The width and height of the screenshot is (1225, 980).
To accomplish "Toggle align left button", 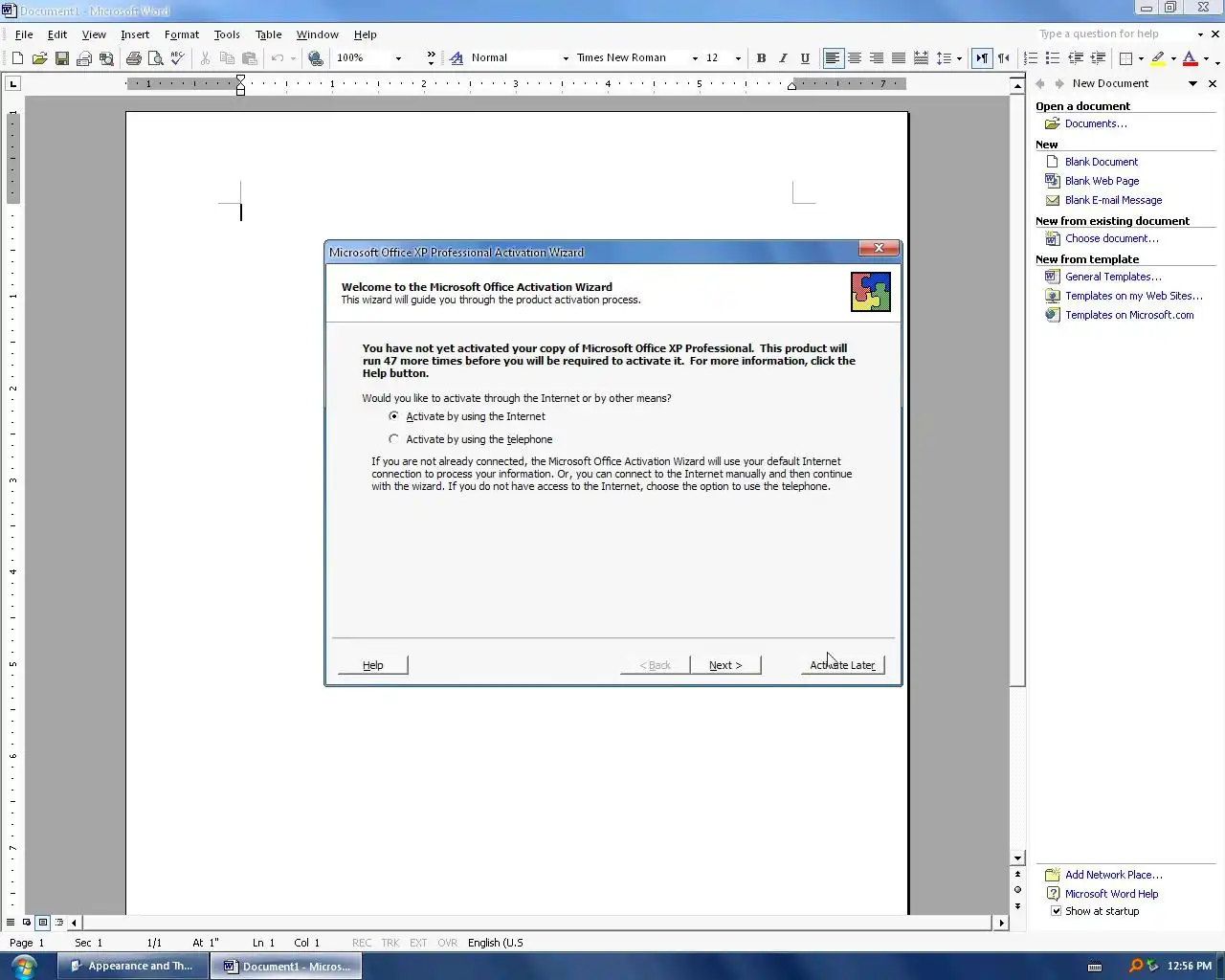I will pos(833,58).
